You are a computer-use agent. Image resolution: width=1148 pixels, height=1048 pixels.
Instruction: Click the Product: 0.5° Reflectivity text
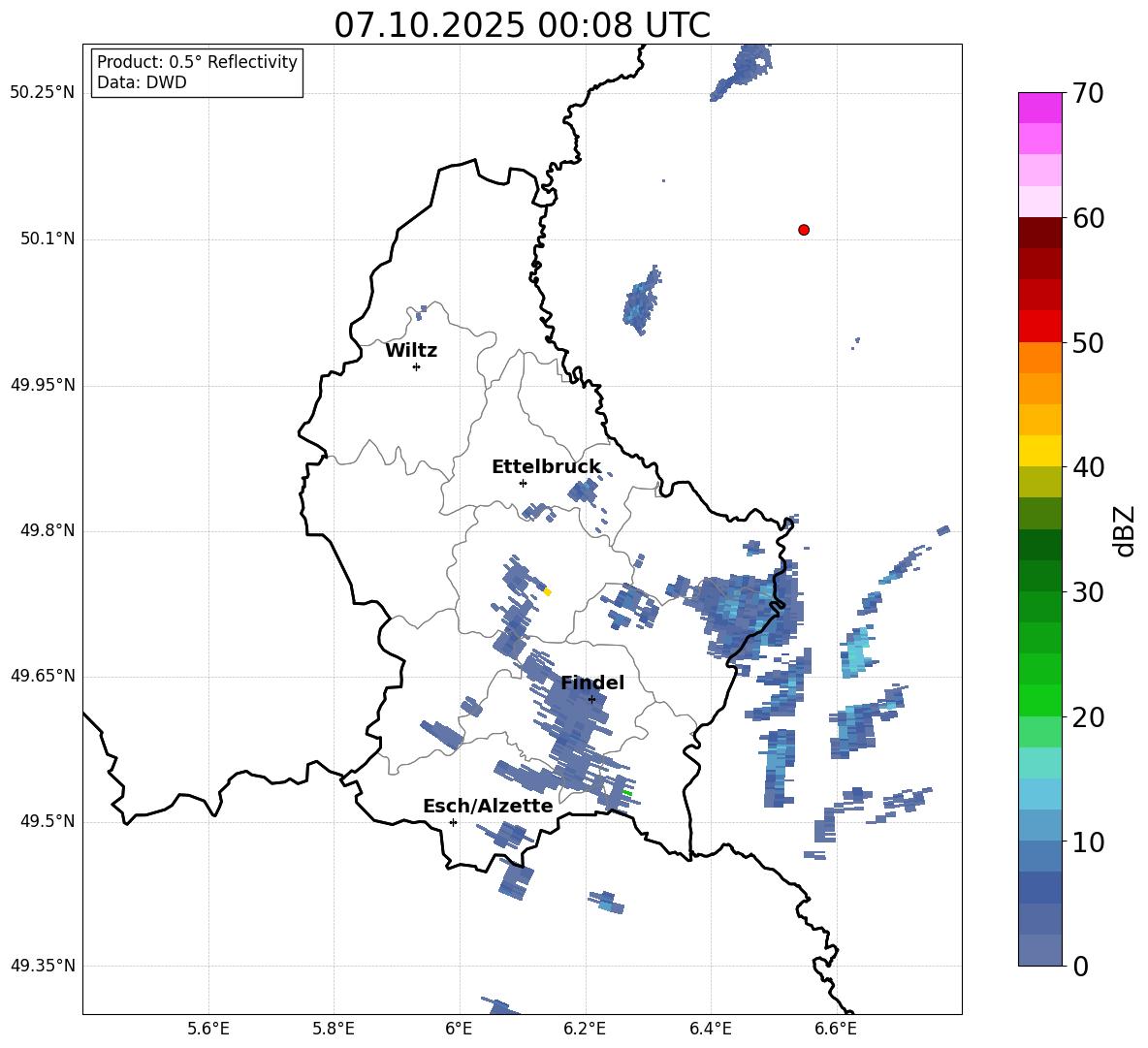[197, 62]
